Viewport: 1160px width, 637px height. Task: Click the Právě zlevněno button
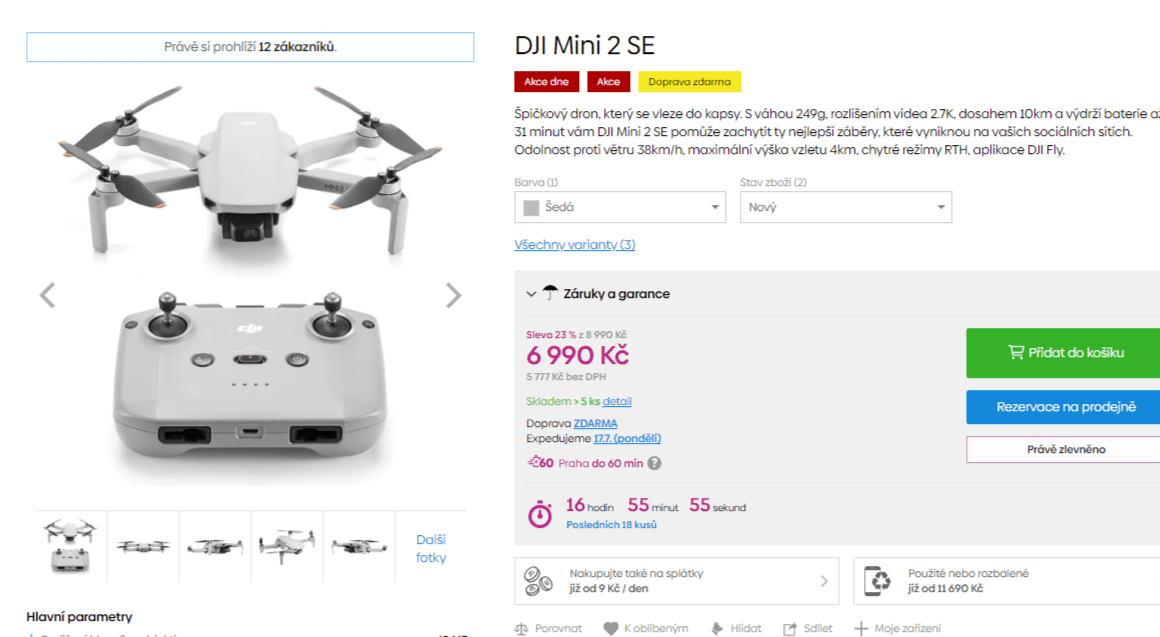pos(1063,449)
